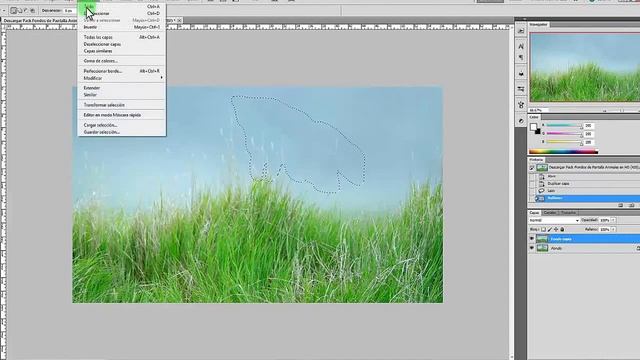Click the G value input field
This screenshot has height=360, width=640.
point(588,134)
